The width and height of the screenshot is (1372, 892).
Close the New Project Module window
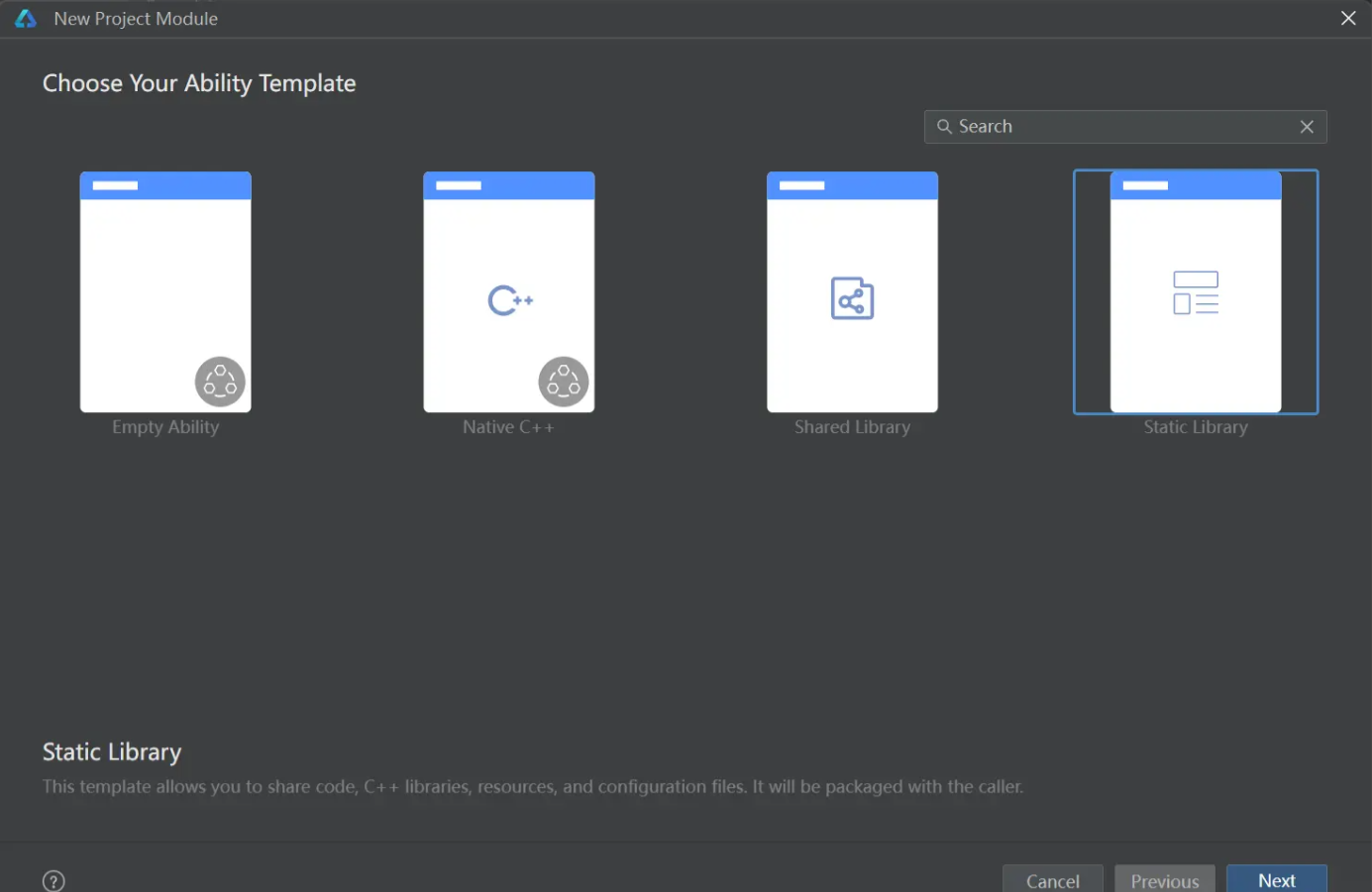[x=1348, y=19]
